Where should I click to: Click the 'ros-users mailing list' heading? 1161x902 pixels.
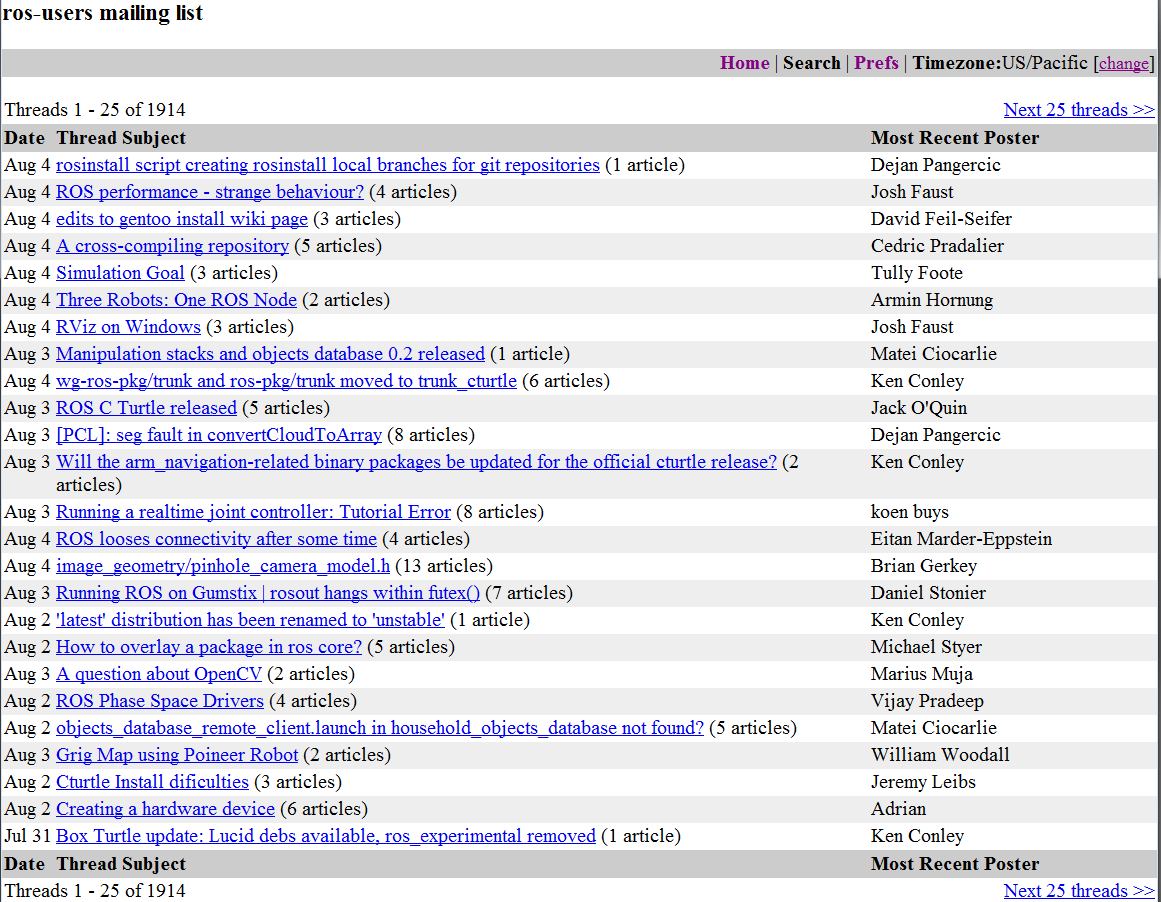coord(102,13)
